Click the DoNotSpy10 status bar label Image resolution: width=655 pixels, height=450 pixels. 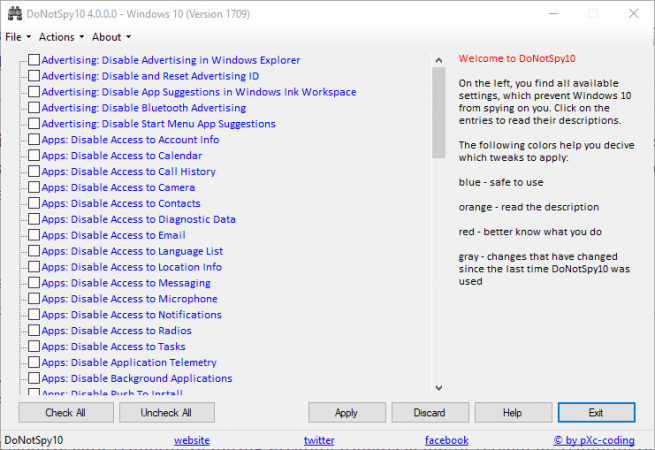pyautogui.click(x=34, y=440)
